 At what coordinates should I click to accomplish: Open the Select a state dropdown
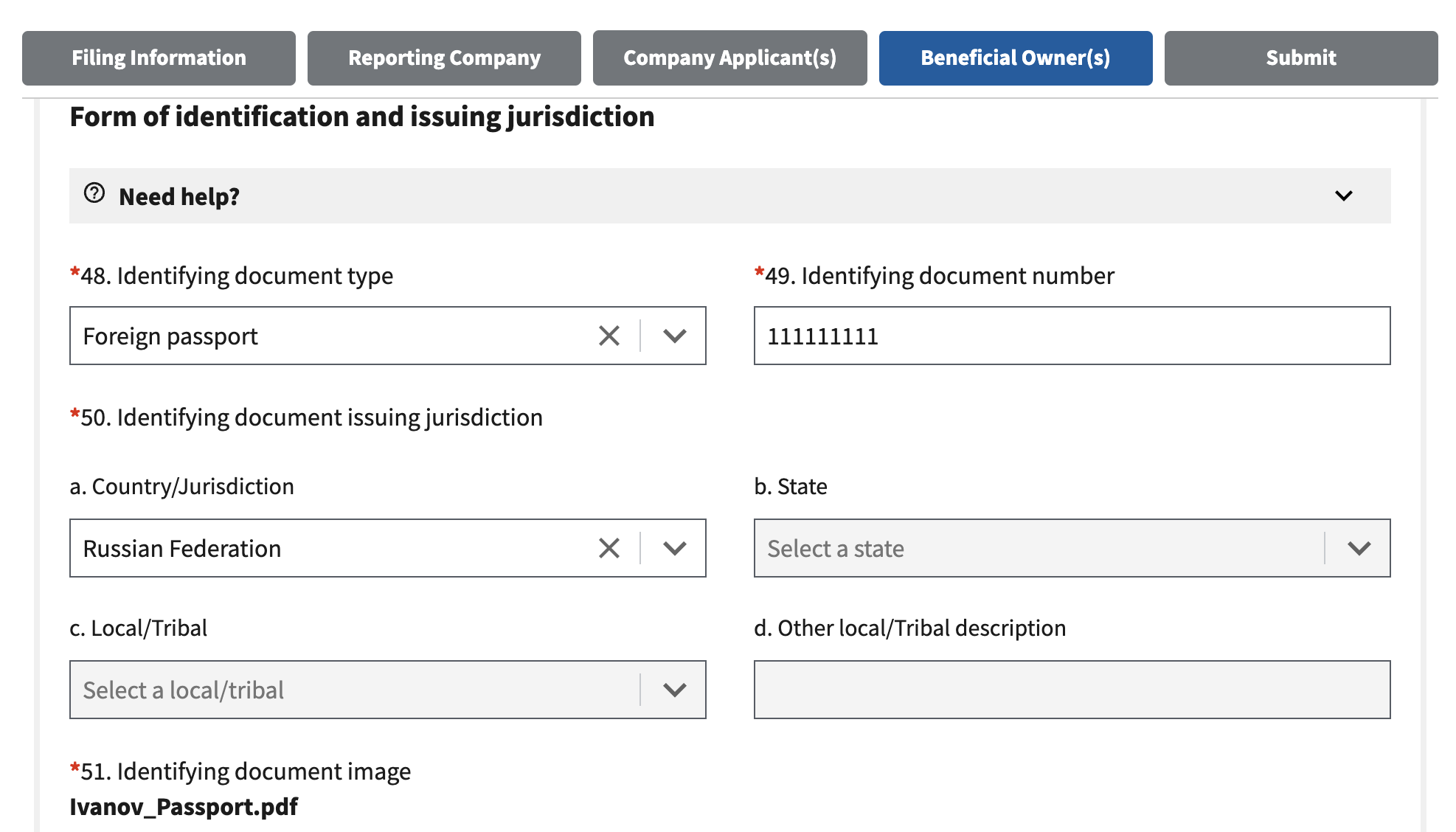tap(1359, 549)
